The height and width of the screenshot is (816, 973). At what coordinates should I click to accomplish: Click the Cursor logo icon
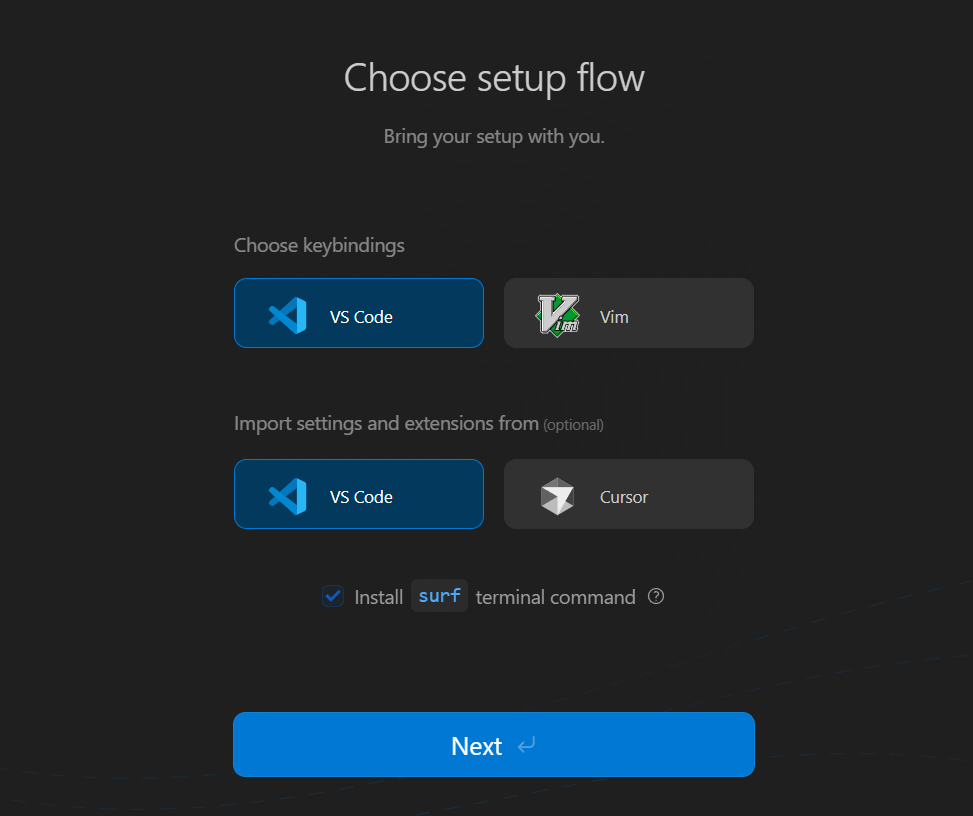coord(557,497)
